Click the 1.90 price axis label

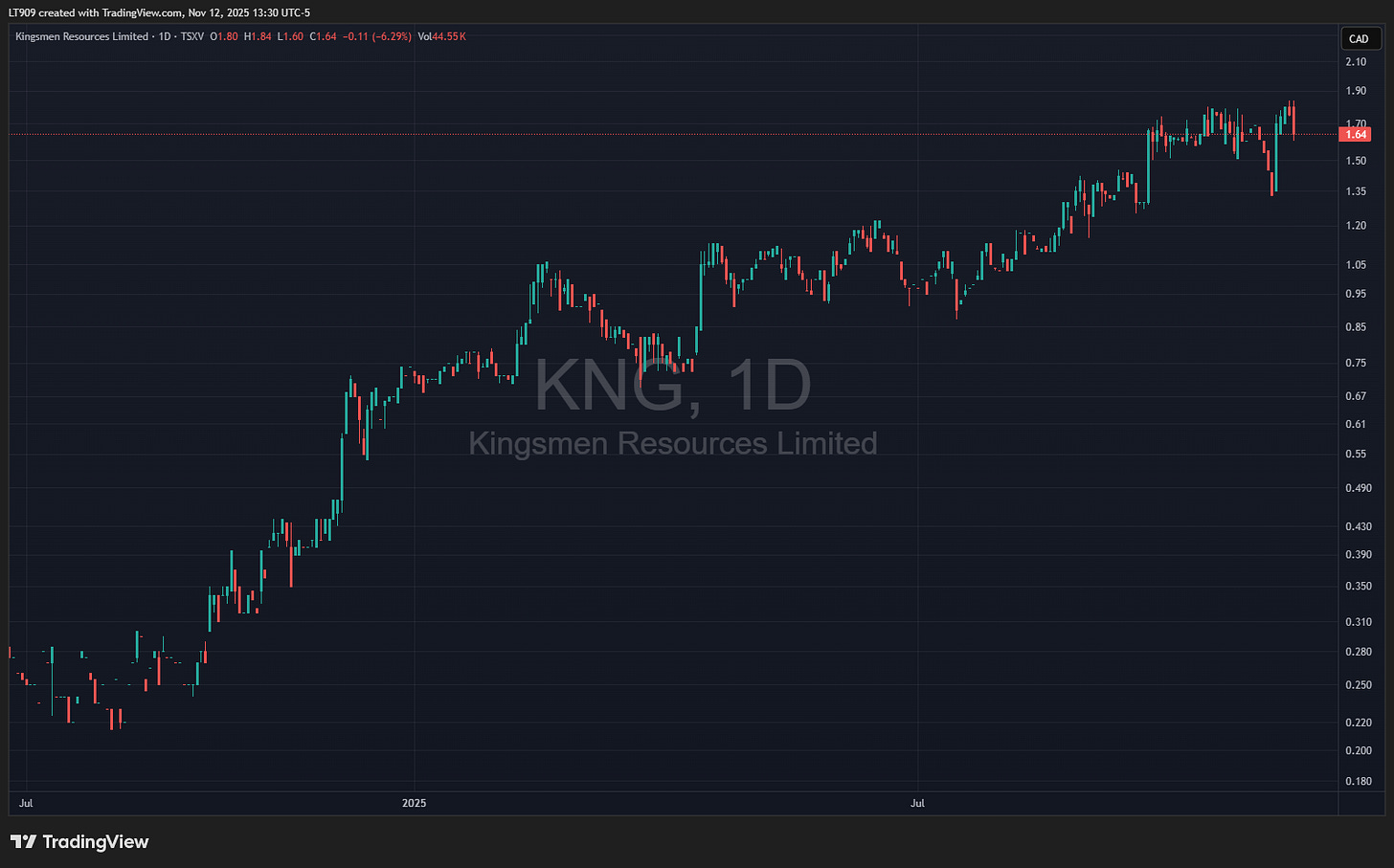(1356, 92)
